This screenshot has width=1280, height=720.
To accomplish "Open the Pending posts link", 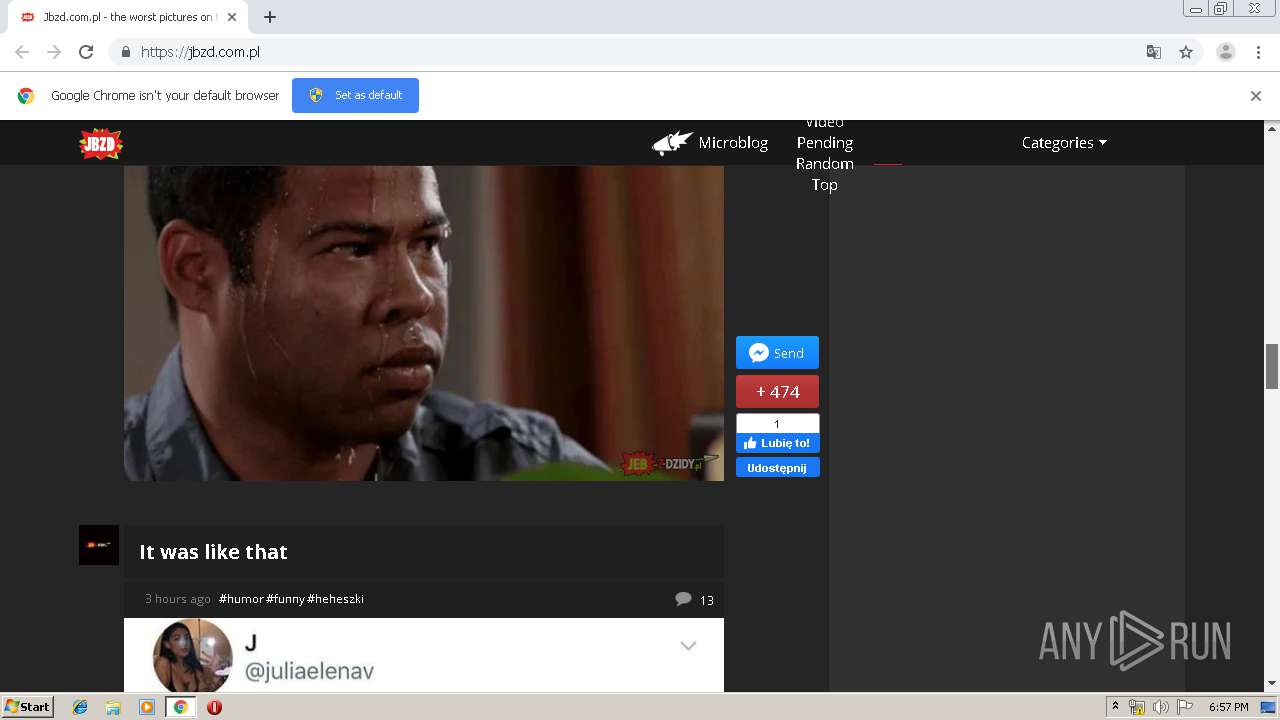I will tap(825, 143).
